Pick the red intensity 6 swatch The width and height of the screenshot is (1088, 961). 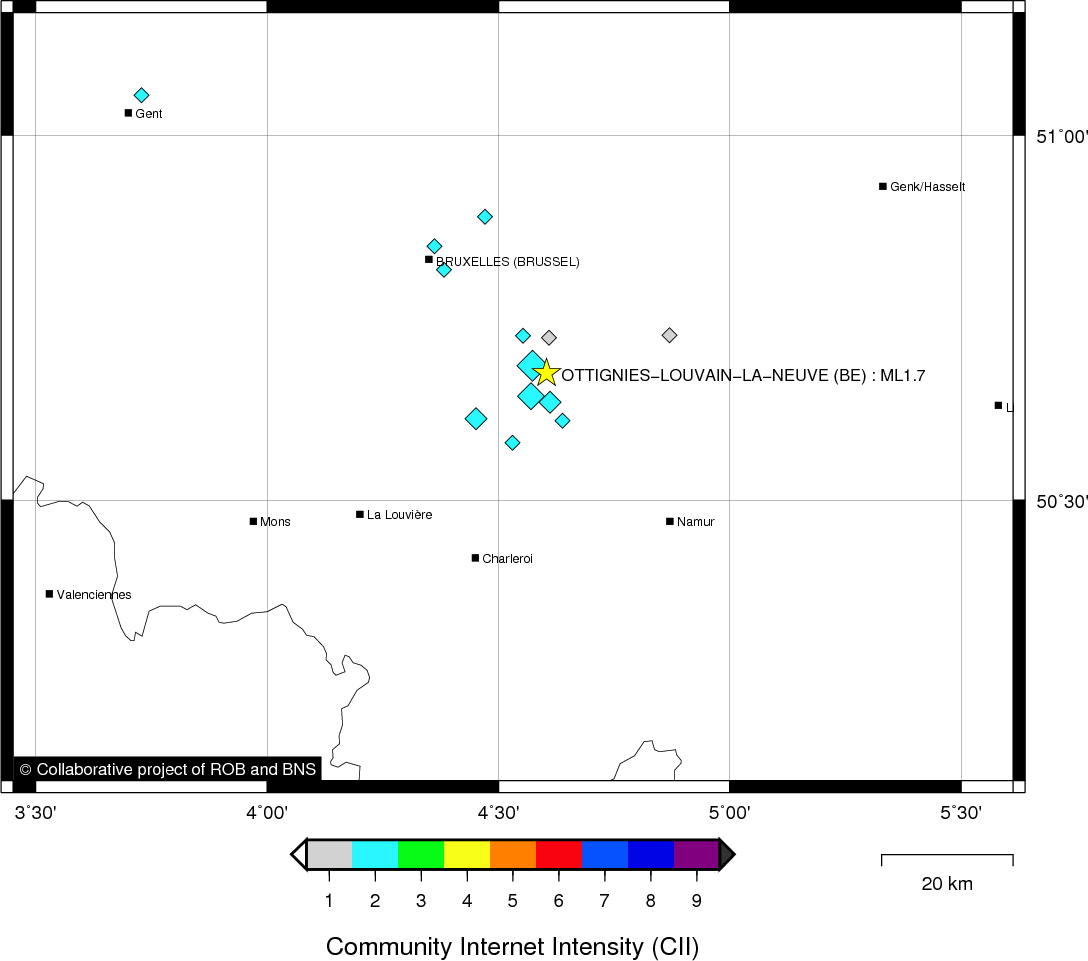559,854
